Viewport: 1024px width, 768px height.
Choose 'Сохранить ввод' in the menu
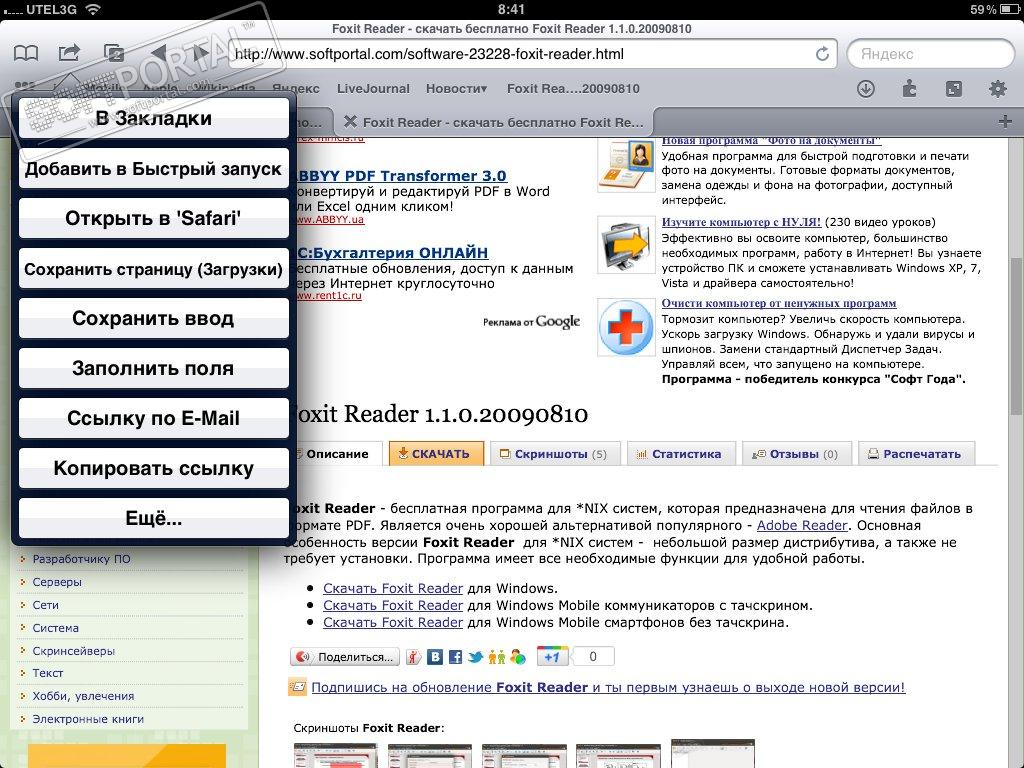pyautogui.click(x=153, y=318)
